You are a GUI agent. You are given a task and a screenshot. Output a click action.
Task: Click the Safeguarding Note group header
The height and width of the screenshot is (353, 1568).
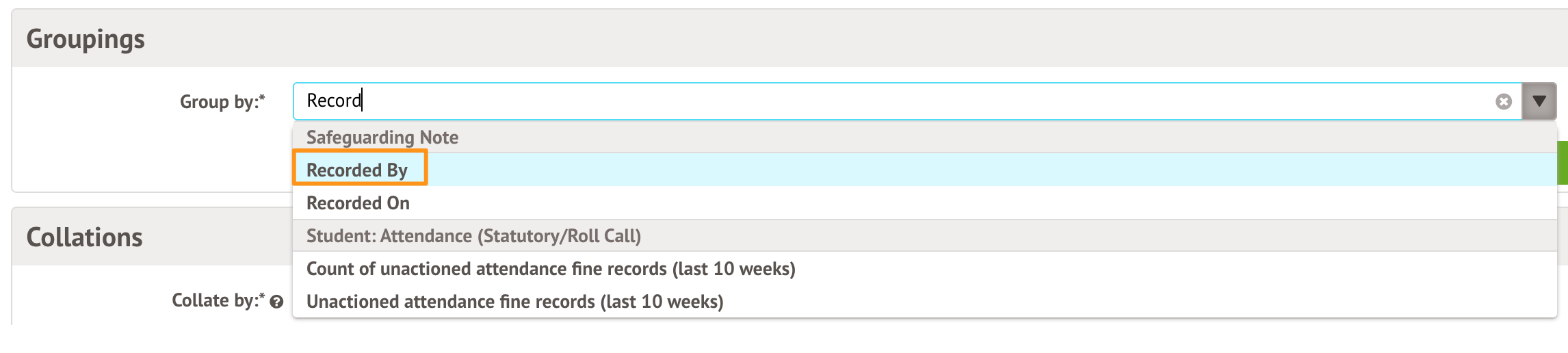(x=382, y=138)
